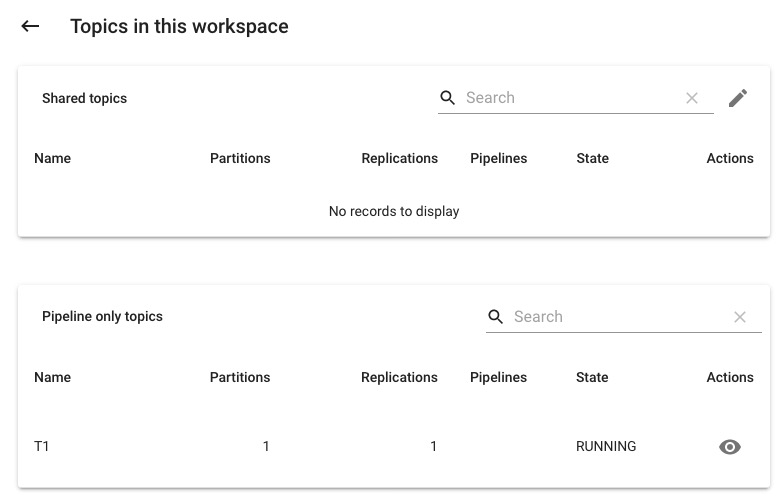Go back using the left arrow
Screen dimensions: 784x500
click(30, 26)
